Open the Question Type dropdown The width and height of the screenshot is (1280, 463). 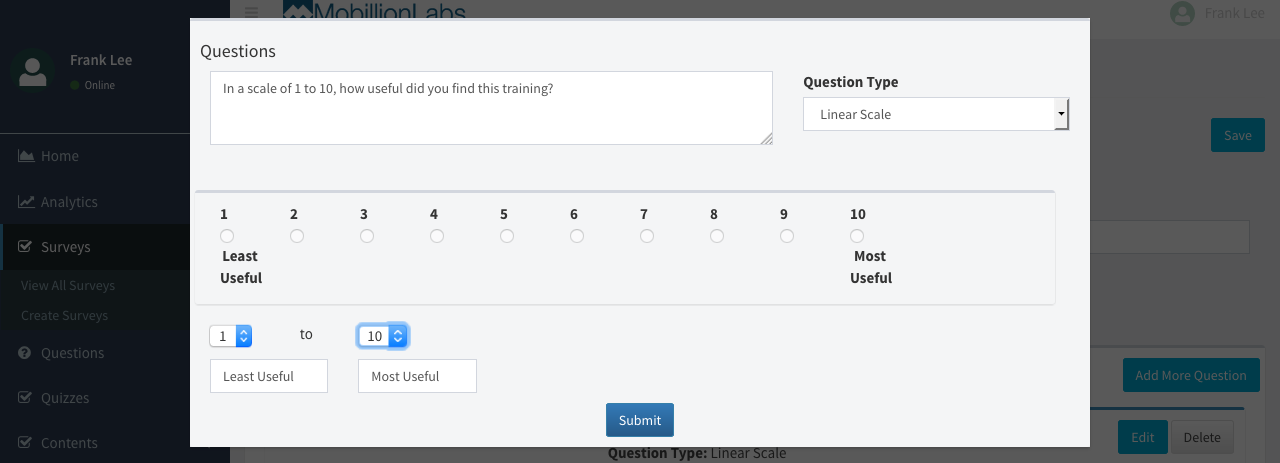(936, 114)
